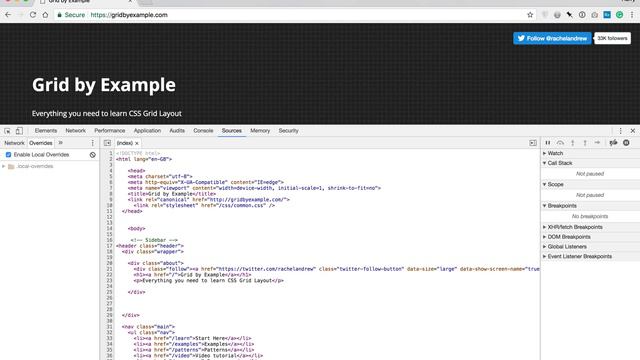
Task: Click source line with body tag
Action: 136,229
